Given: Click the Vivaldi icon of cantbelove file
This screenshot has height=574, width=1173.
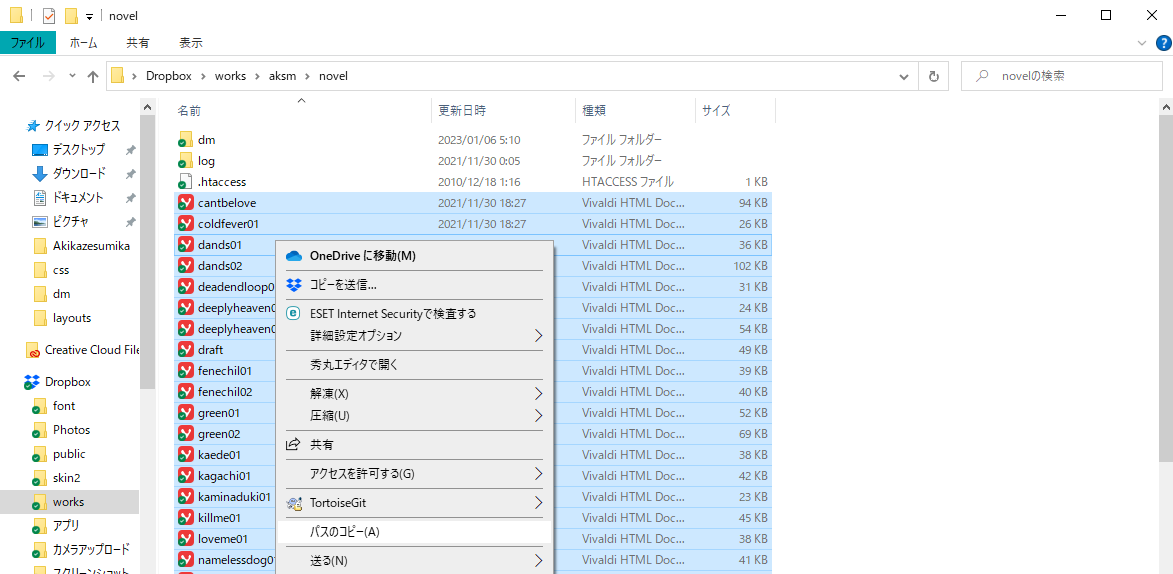Looking at the screenshot, I should [185, 203].
